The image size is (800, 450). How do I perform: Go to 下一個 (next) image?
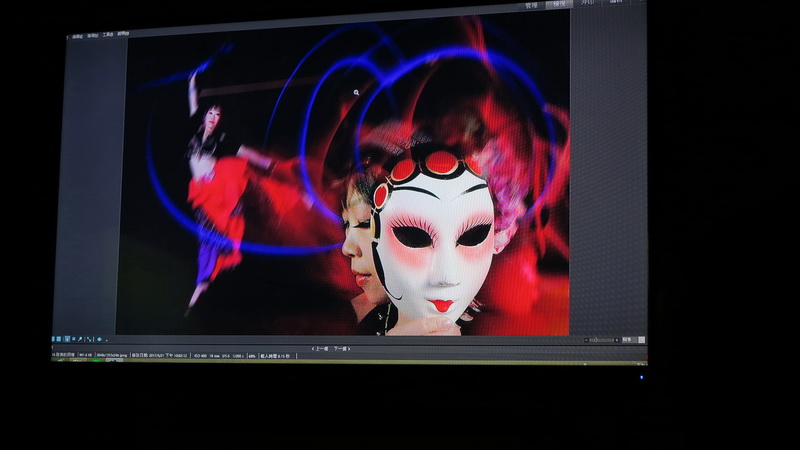(x=342, y=349)
